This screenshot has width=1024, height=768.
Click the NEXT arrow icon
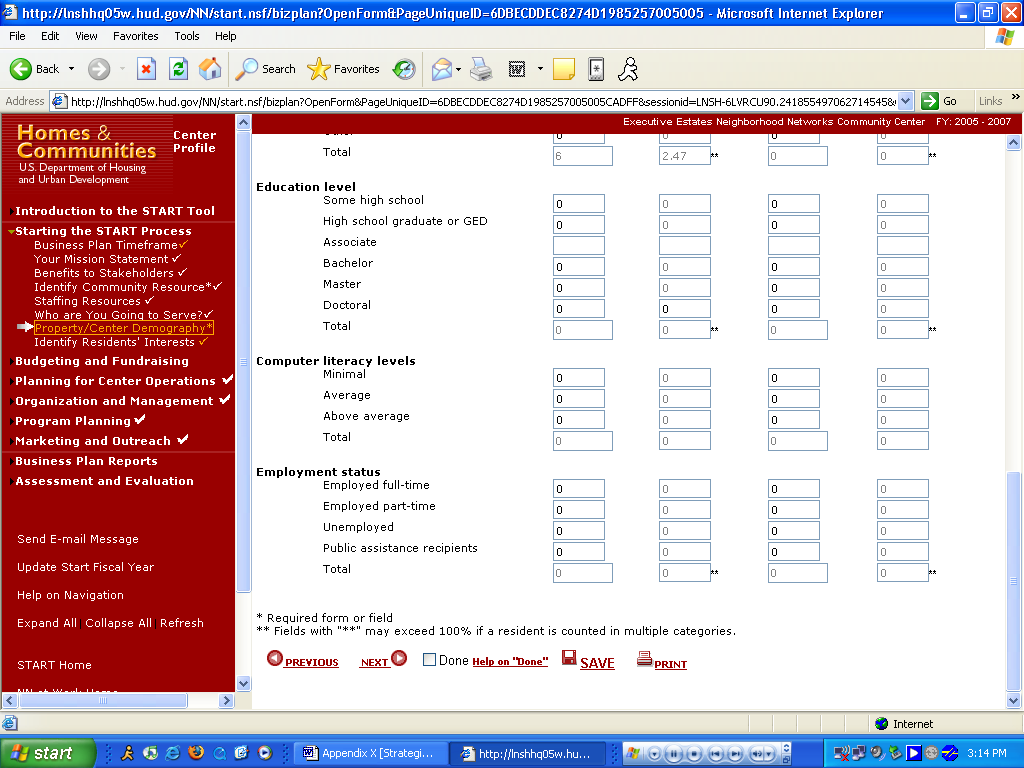tap(399, 658)
